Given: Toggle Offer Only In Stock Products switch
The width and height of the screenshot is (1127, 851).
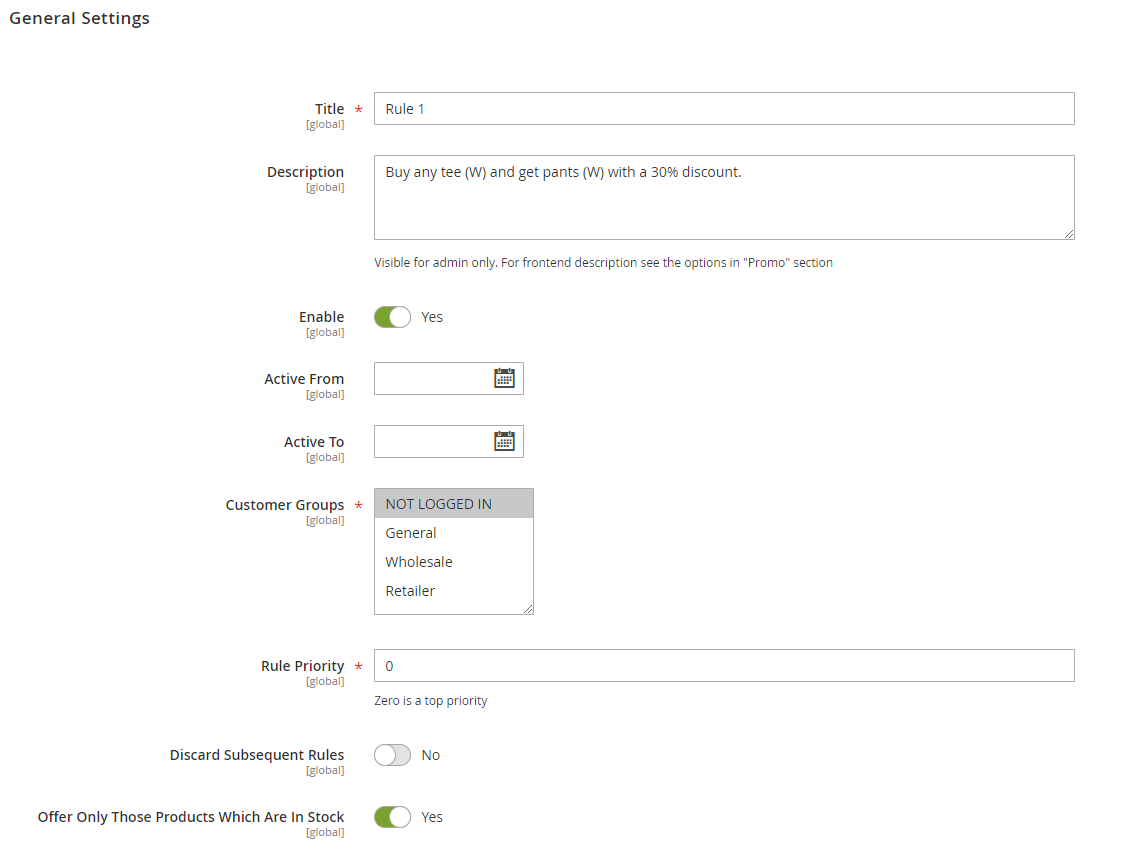Looking at the screenshot, I should (392, 817).
